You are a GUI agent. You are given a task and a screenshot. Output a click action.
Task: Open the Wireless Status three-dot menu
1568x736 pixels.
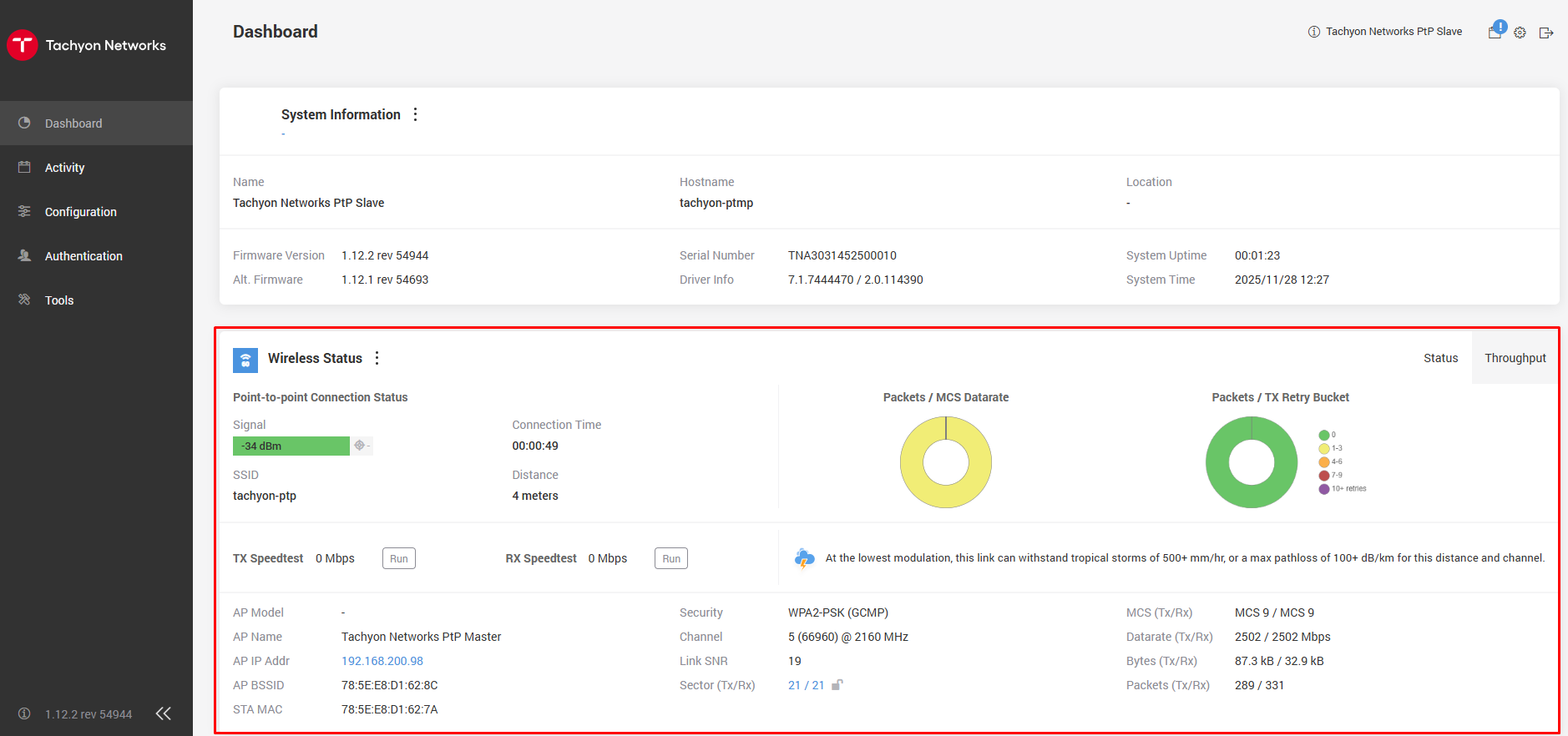(x=377, y=358)
